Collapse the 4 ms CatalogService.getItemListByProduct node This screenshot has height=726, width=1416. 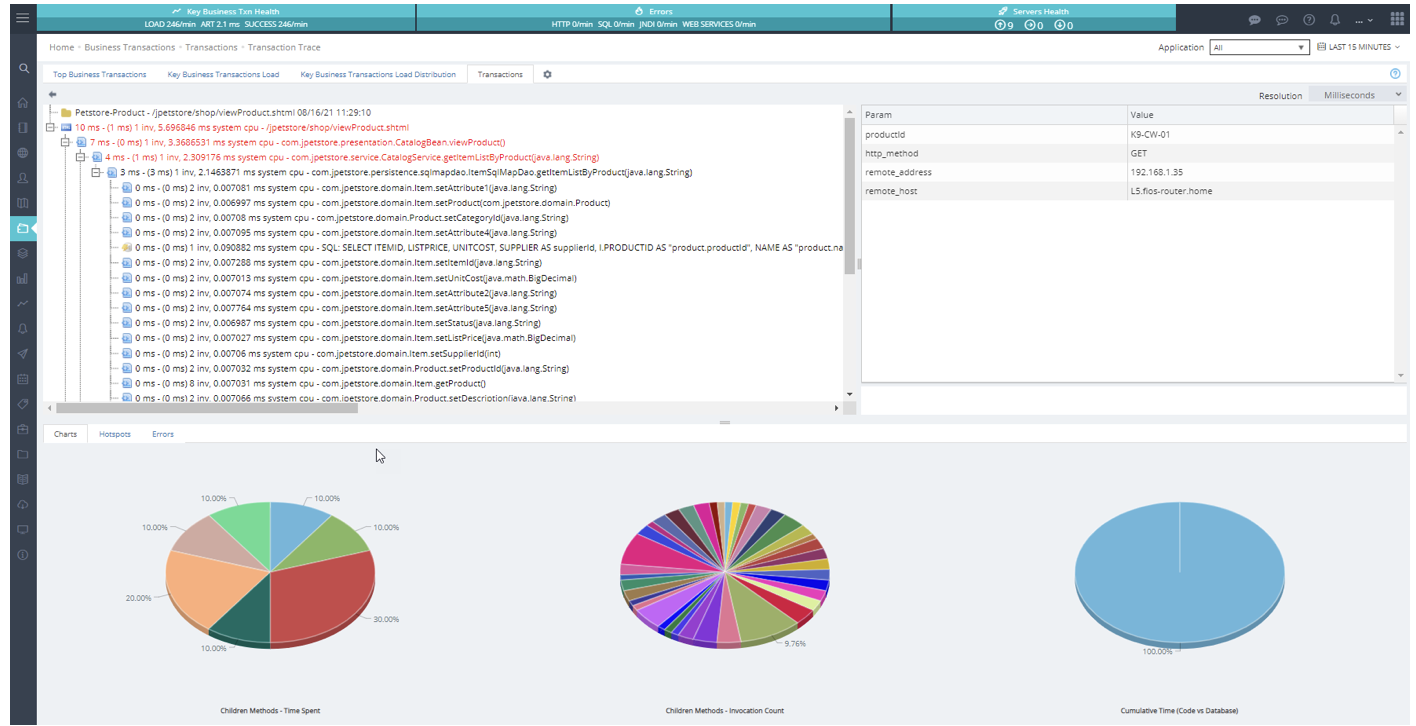coord(82,158)
